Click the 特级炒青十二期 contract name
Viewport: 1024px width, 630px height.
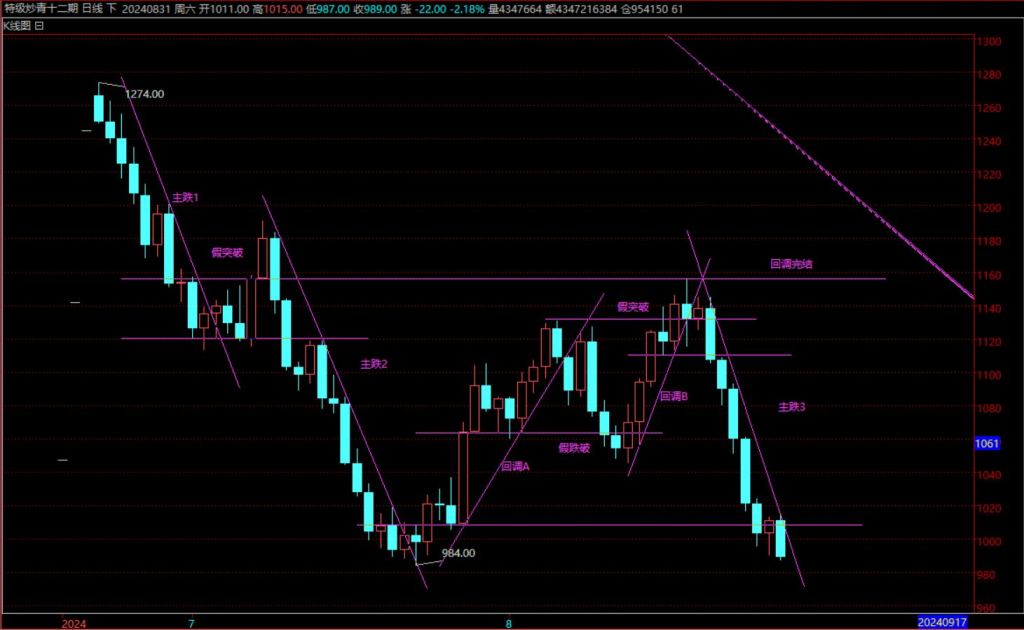[40, 9]
